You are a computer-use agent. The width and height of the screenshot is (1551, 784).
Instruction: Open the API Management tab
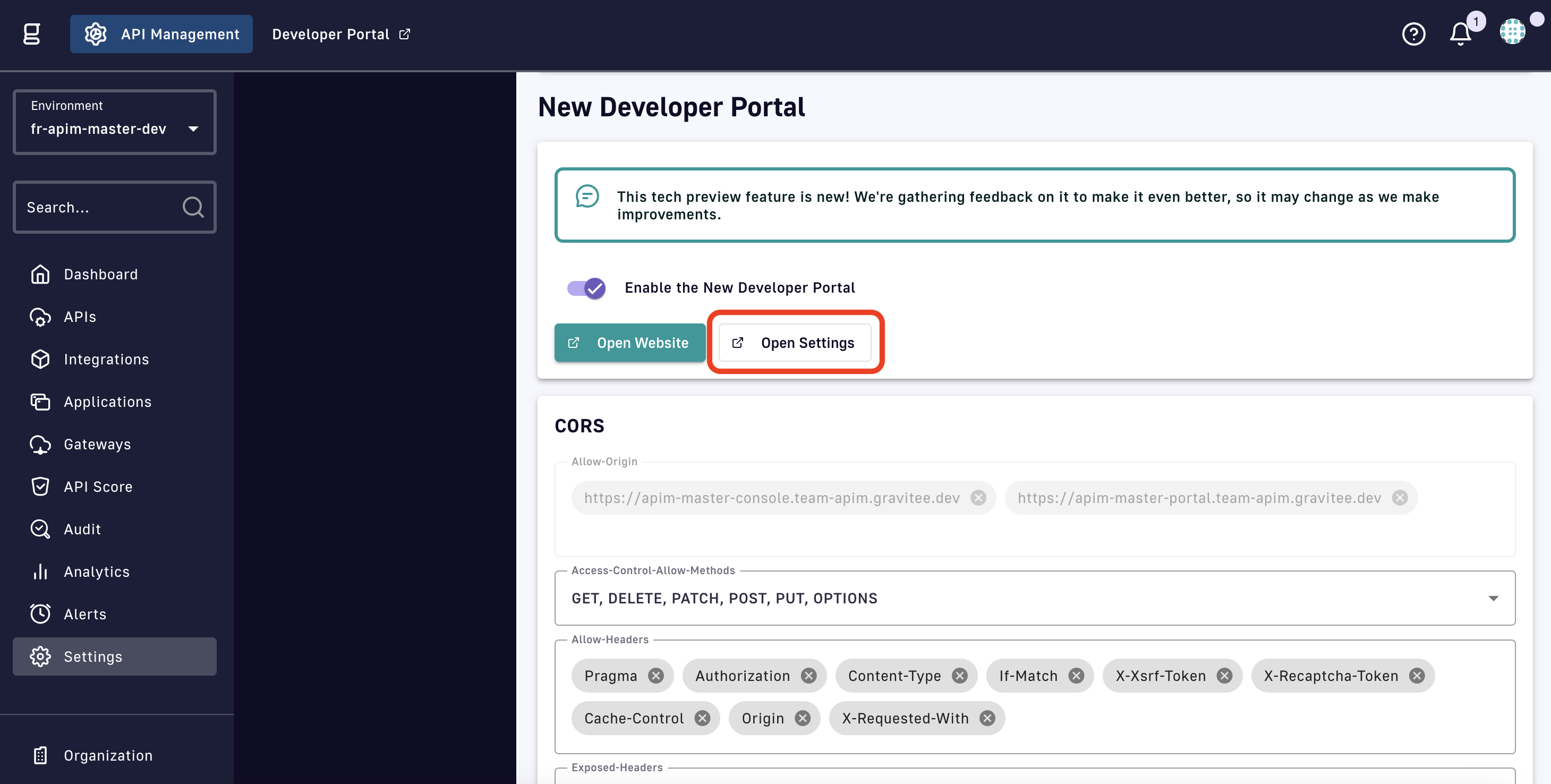pos(161,35)
